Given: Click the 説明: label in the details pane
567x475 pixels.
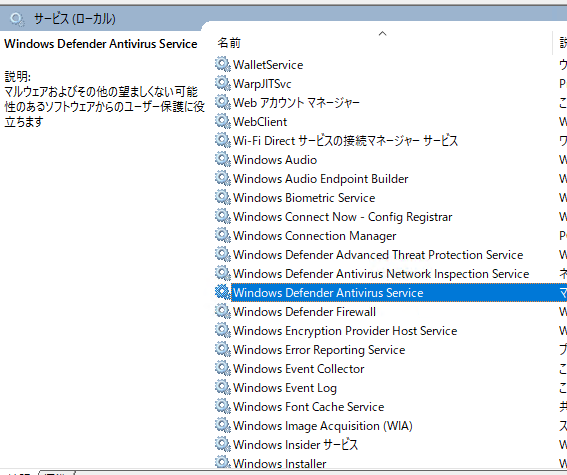Looking at the screenshot, I should click(18, 76).
